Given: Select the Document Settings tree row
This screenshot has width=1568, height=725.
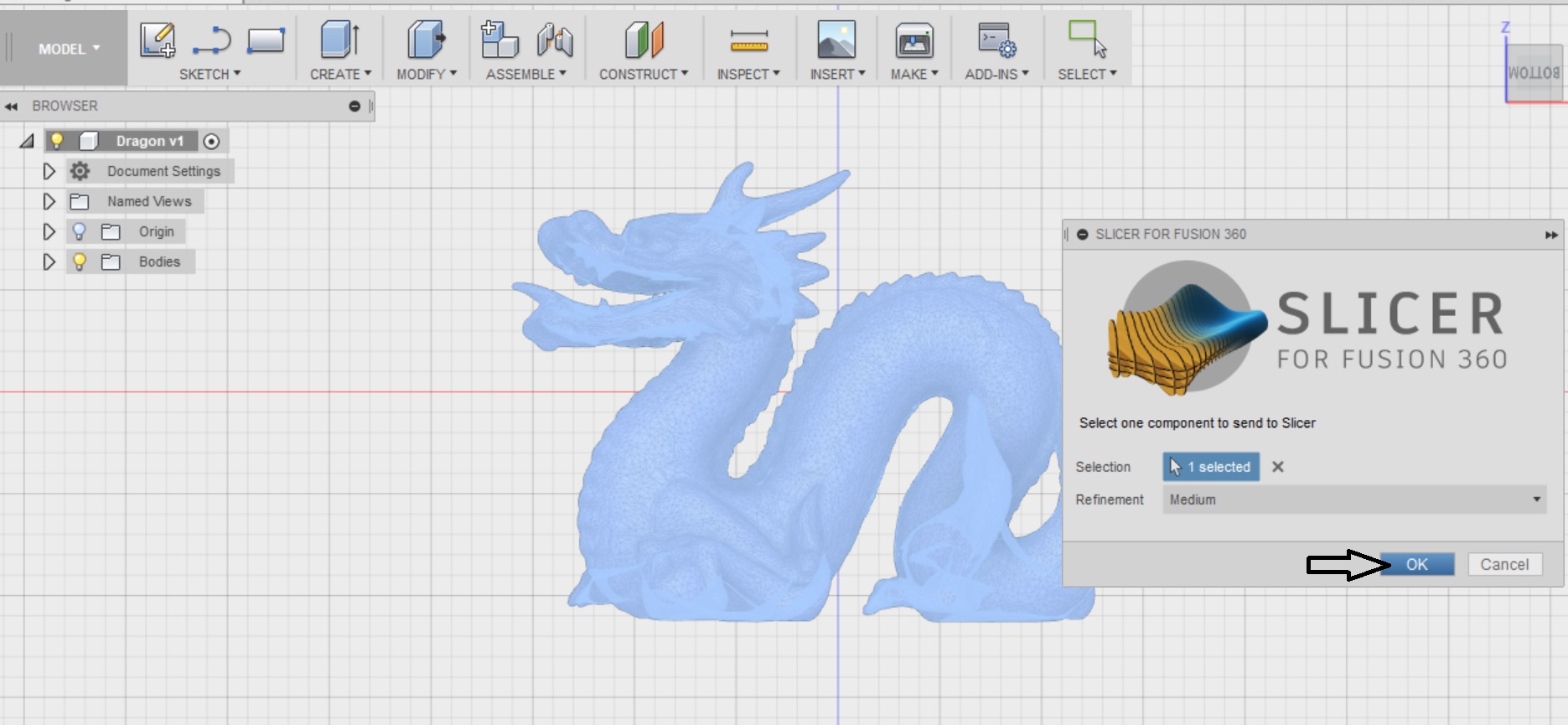Looking at the screenshot, I should point(150,171).
